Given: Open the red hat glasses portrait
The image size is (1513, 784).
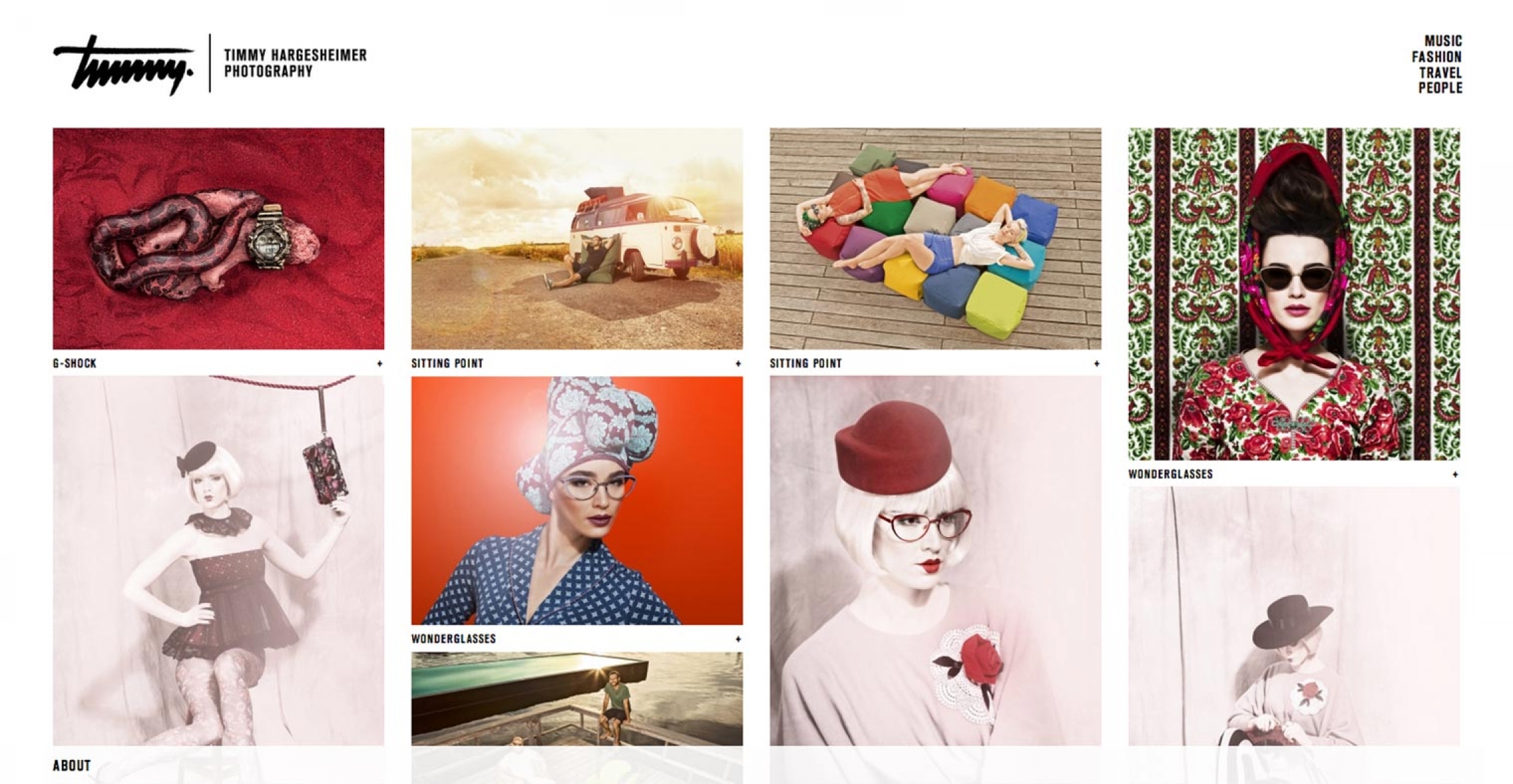Looking at the screenshot, I should pos(935,561).
